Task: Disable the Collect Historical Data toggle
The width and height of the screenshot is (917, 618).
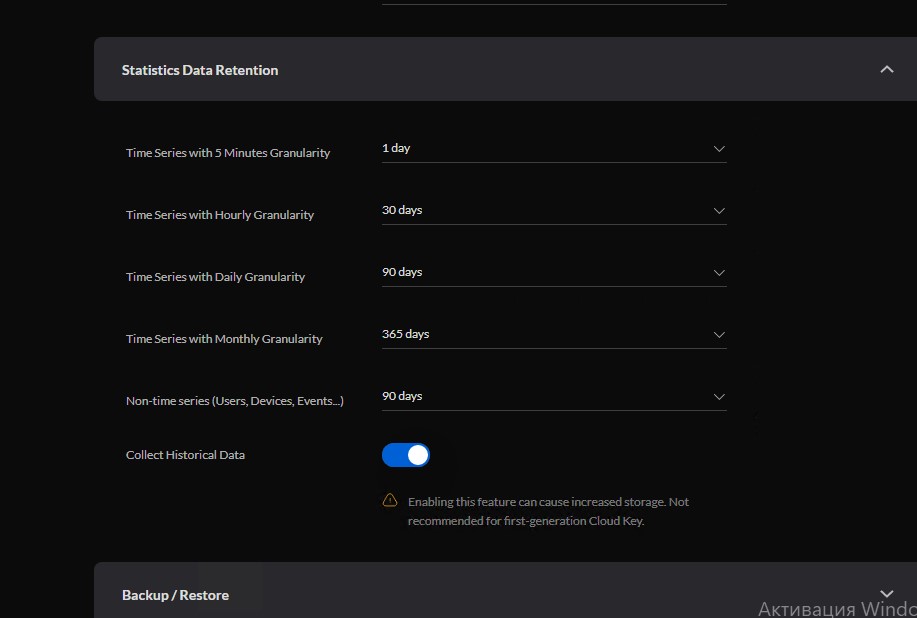Action: pos(406,455)
